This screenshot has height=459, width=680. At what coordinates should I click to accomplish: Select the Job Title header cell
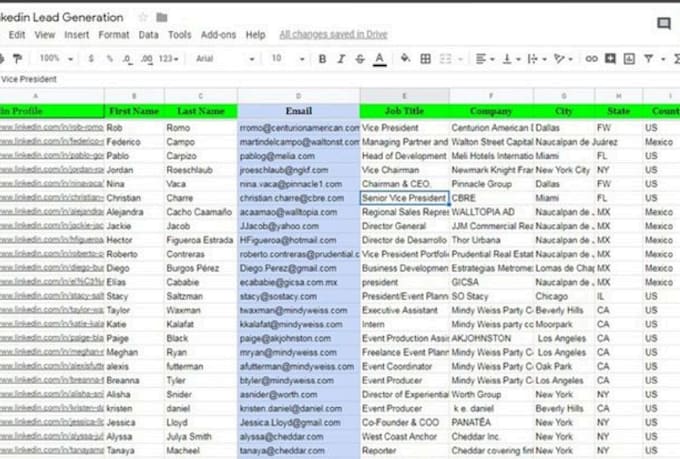[x=404, y=111]
